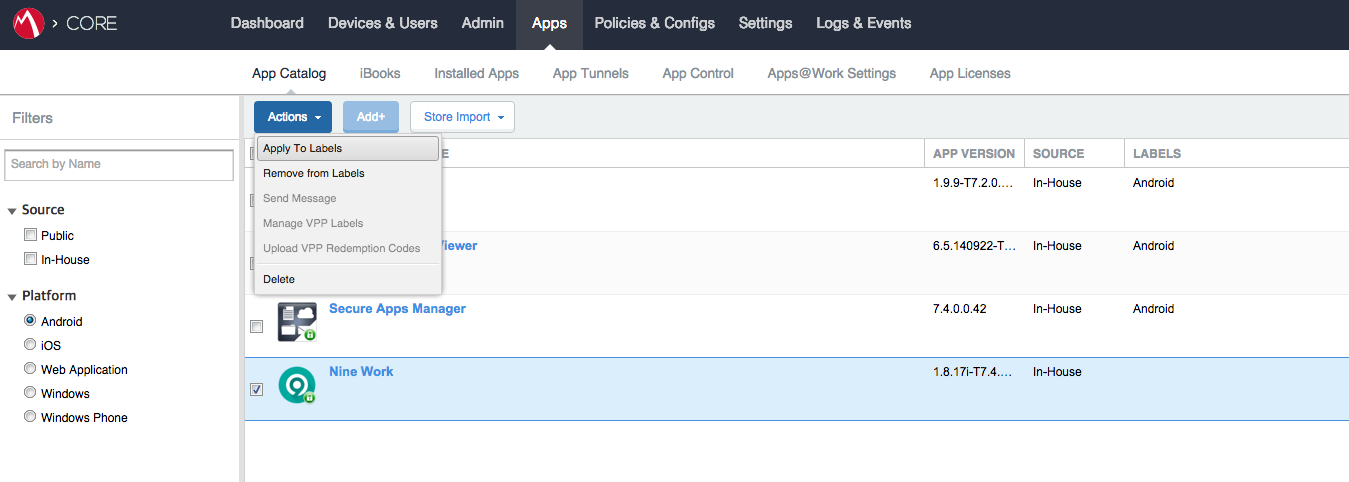Image resolution: width=1349 pixels, height=482 pixels.
Task: Open the Settings tab
Action: coord(766,23)
